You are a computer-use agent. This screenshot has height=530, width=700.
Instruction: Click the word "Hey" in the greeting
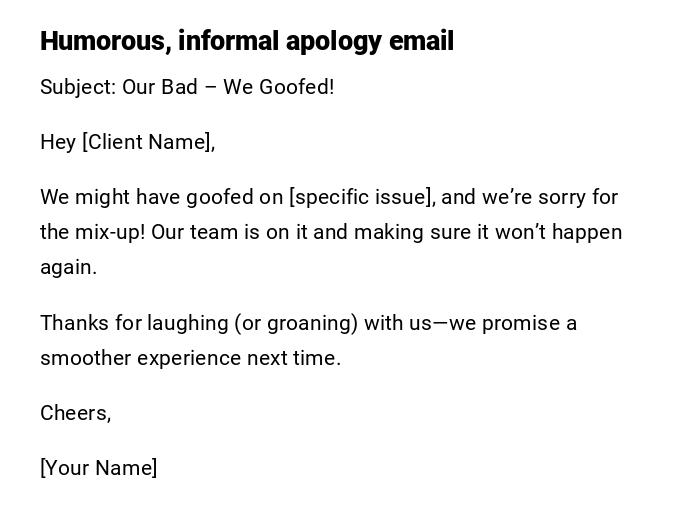(58, 142)
